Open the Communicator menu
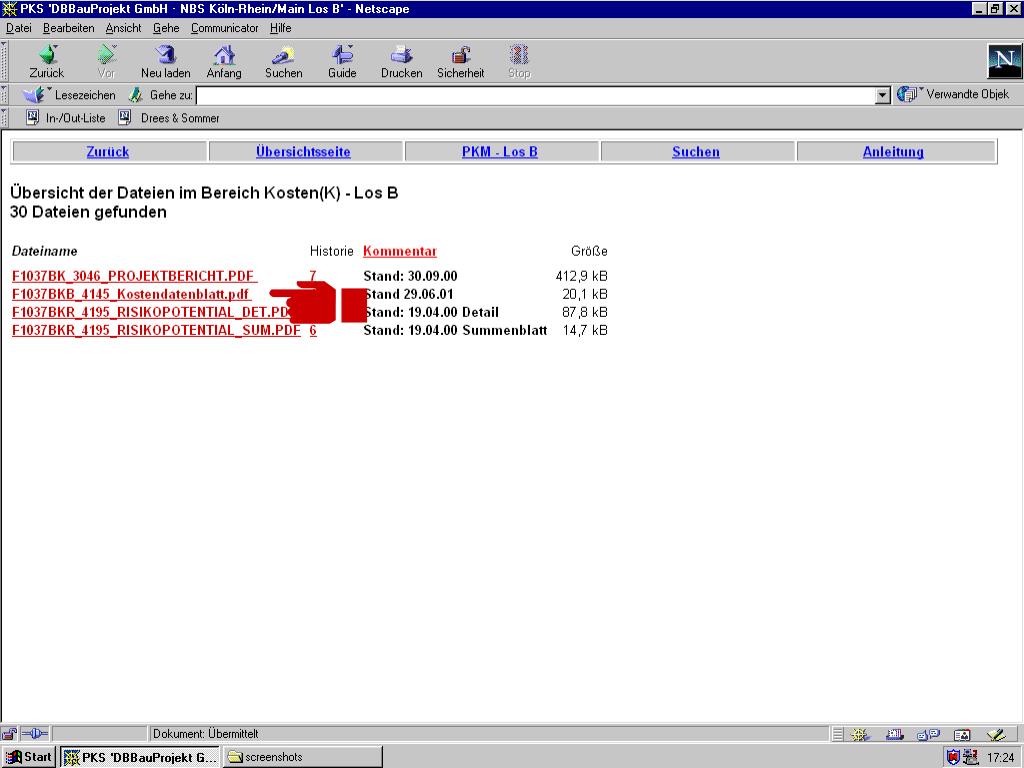Screen dimensions: 1024x768 [x=225, y=28]
